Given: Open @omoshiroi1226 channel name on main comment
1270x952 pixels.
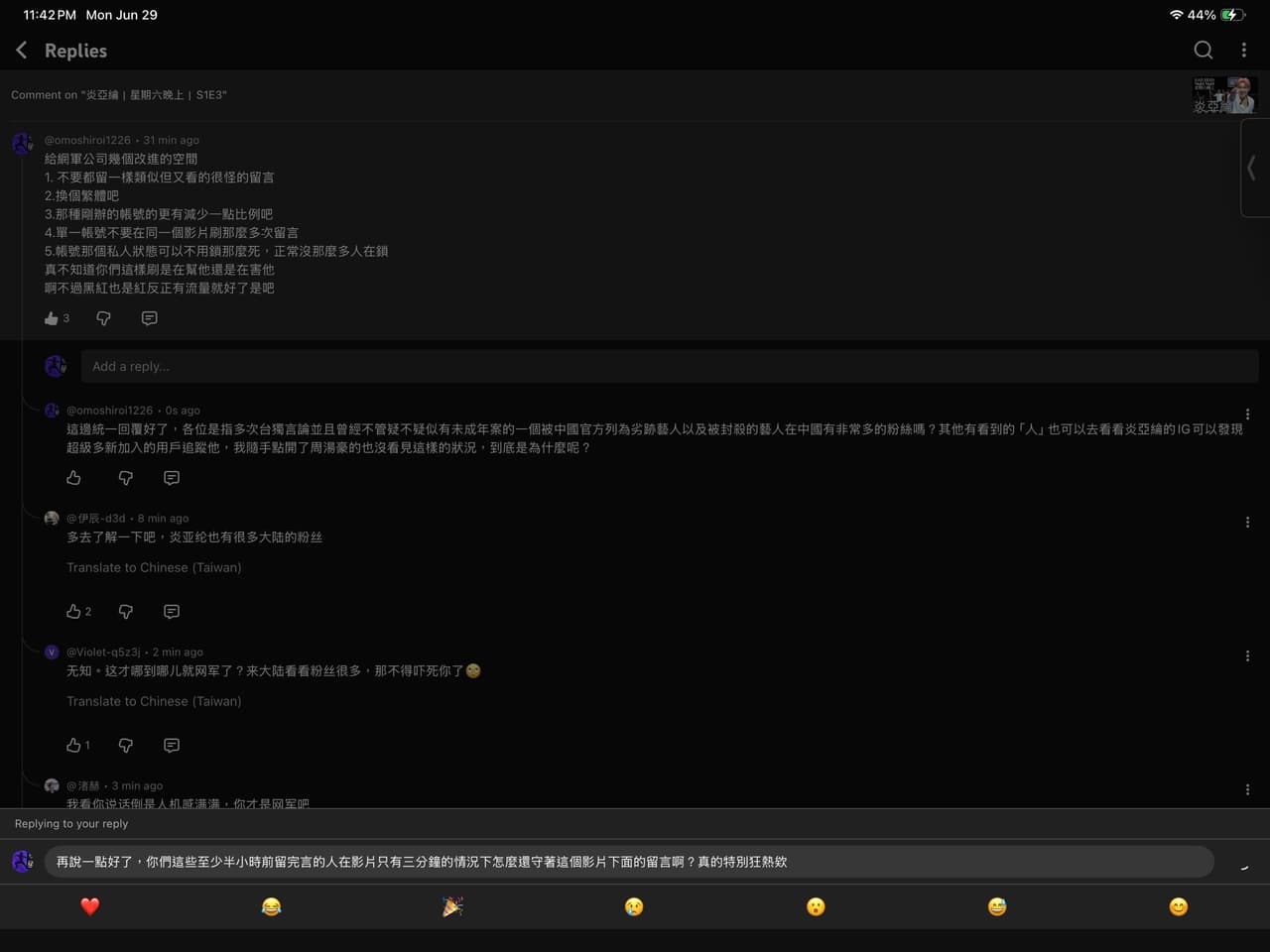Looking at the screenshot, I should [x=87, y=140].
